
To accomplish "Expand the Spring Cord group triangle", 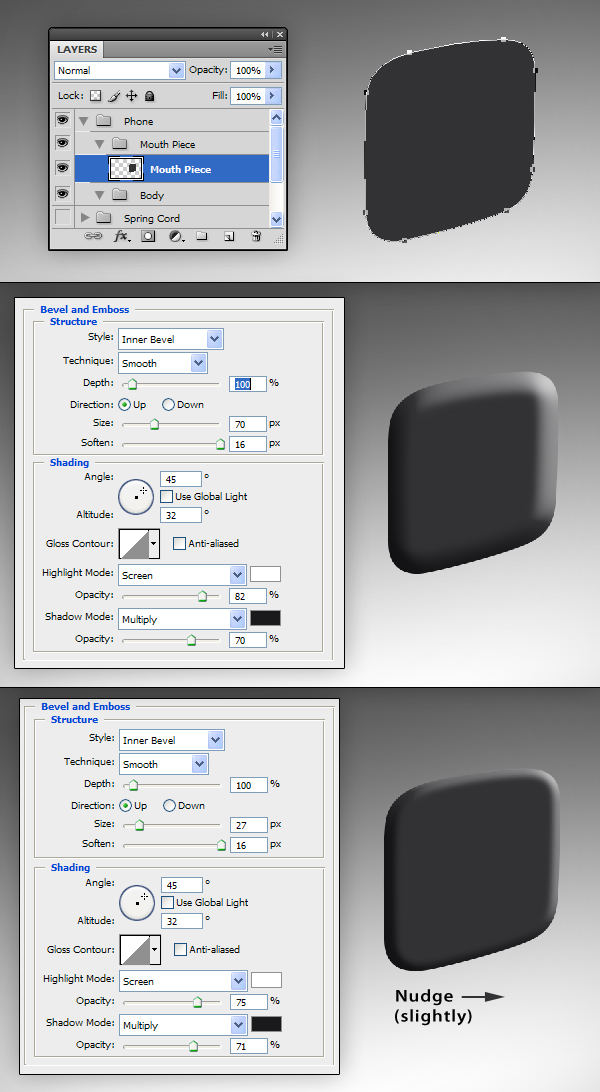I will 85,218.
